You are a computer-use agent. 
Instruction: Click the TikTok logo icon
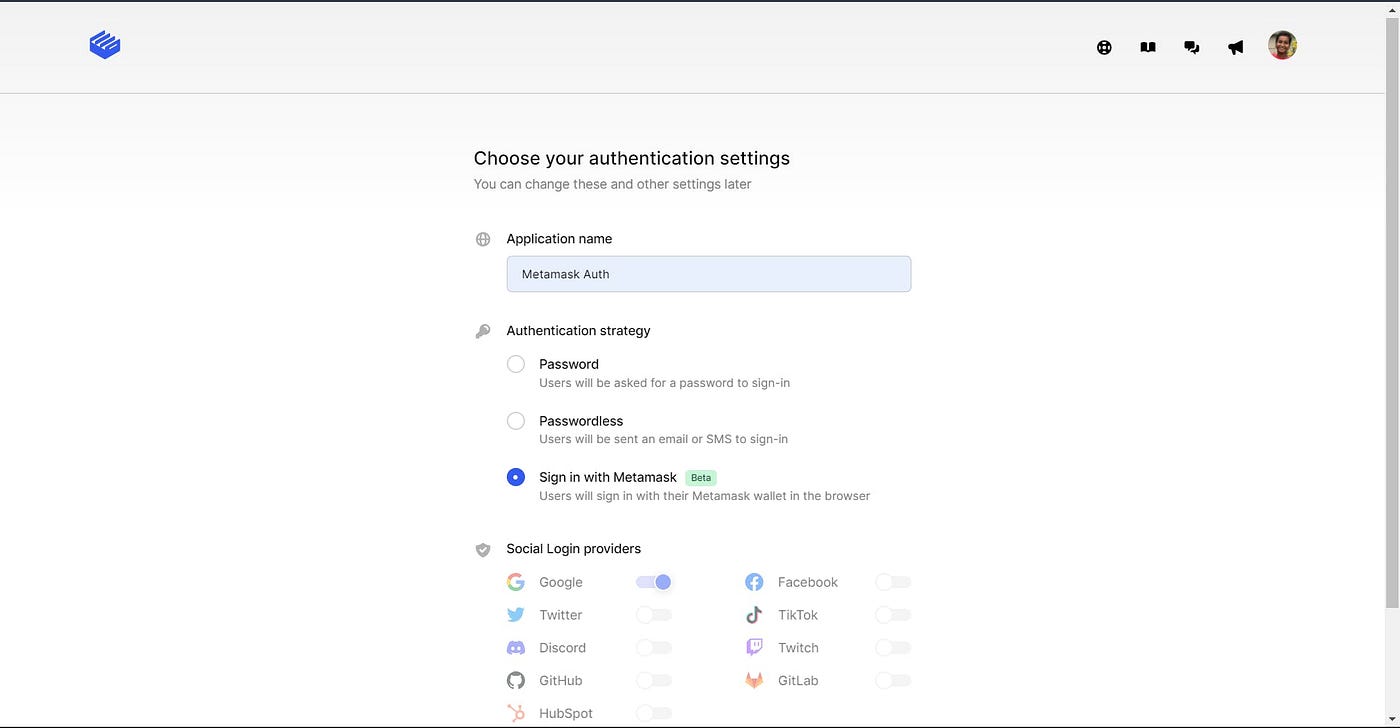(x=754, y=615)
